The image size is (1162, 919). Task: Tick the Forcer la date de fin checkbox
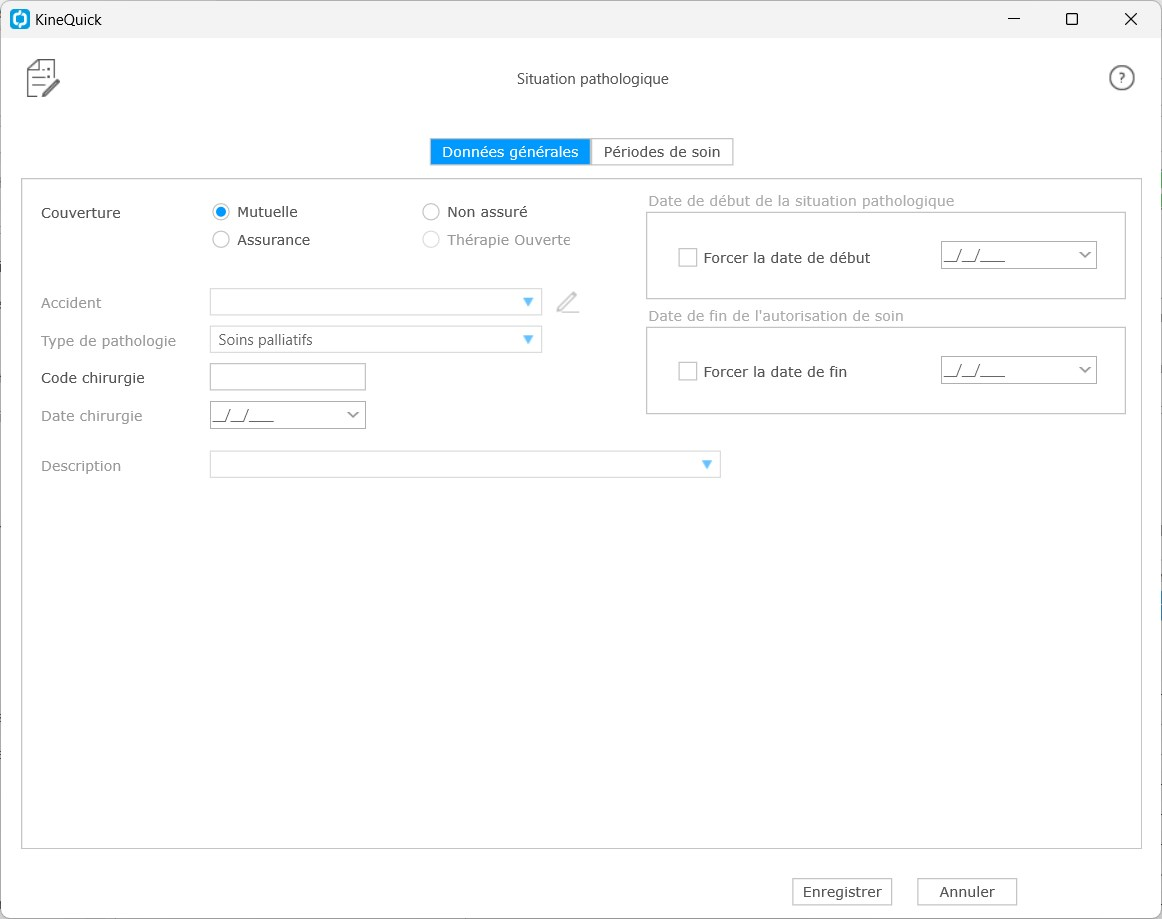pyautogui.click(x=688, y=372)
